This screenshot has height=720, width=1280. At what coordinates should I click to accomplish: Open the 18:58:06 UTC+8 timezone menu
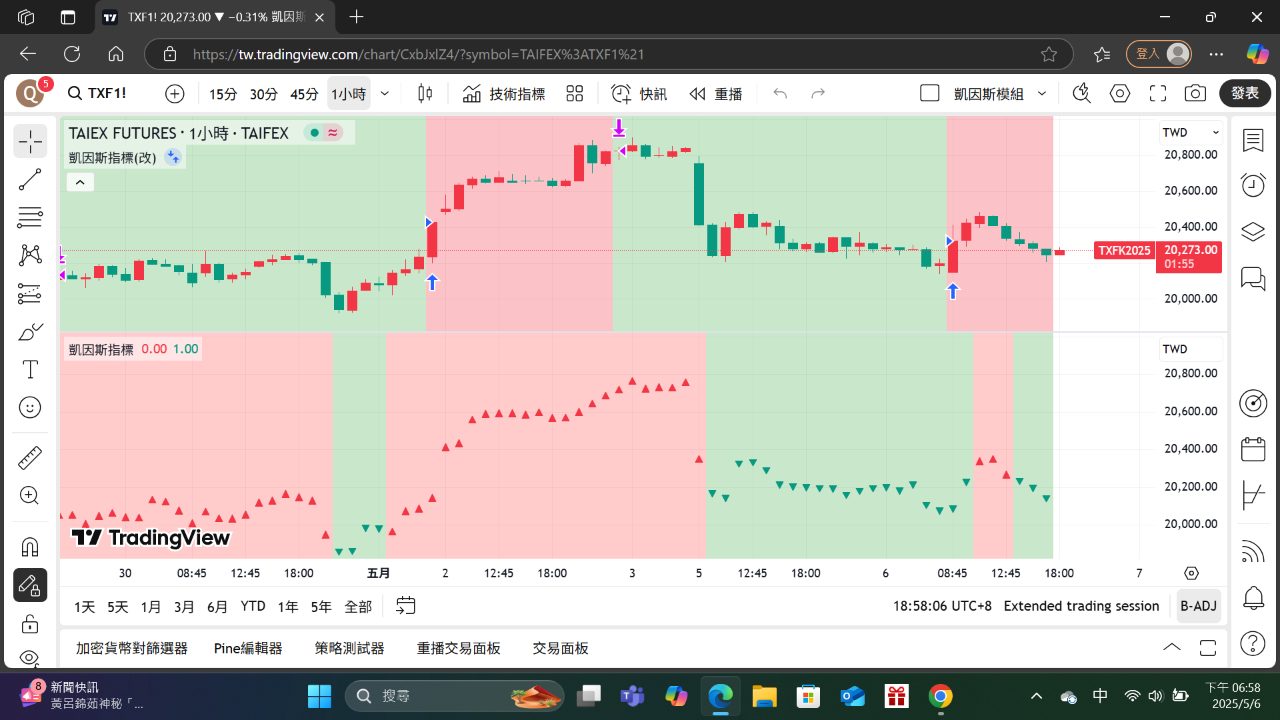942,606
